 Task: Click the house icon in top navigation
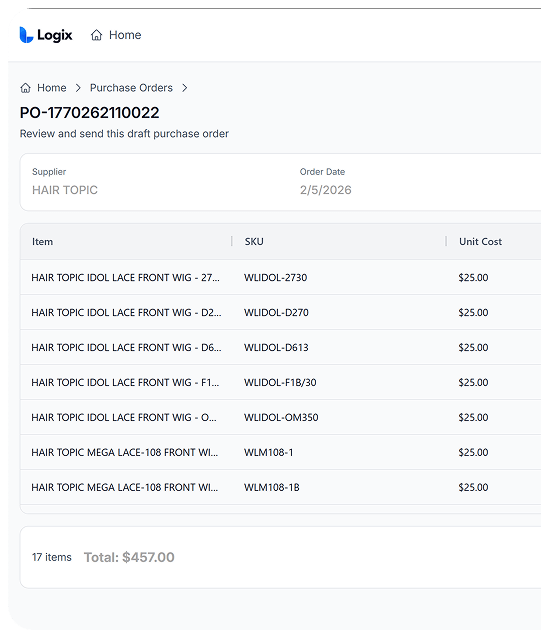point(96,35)
